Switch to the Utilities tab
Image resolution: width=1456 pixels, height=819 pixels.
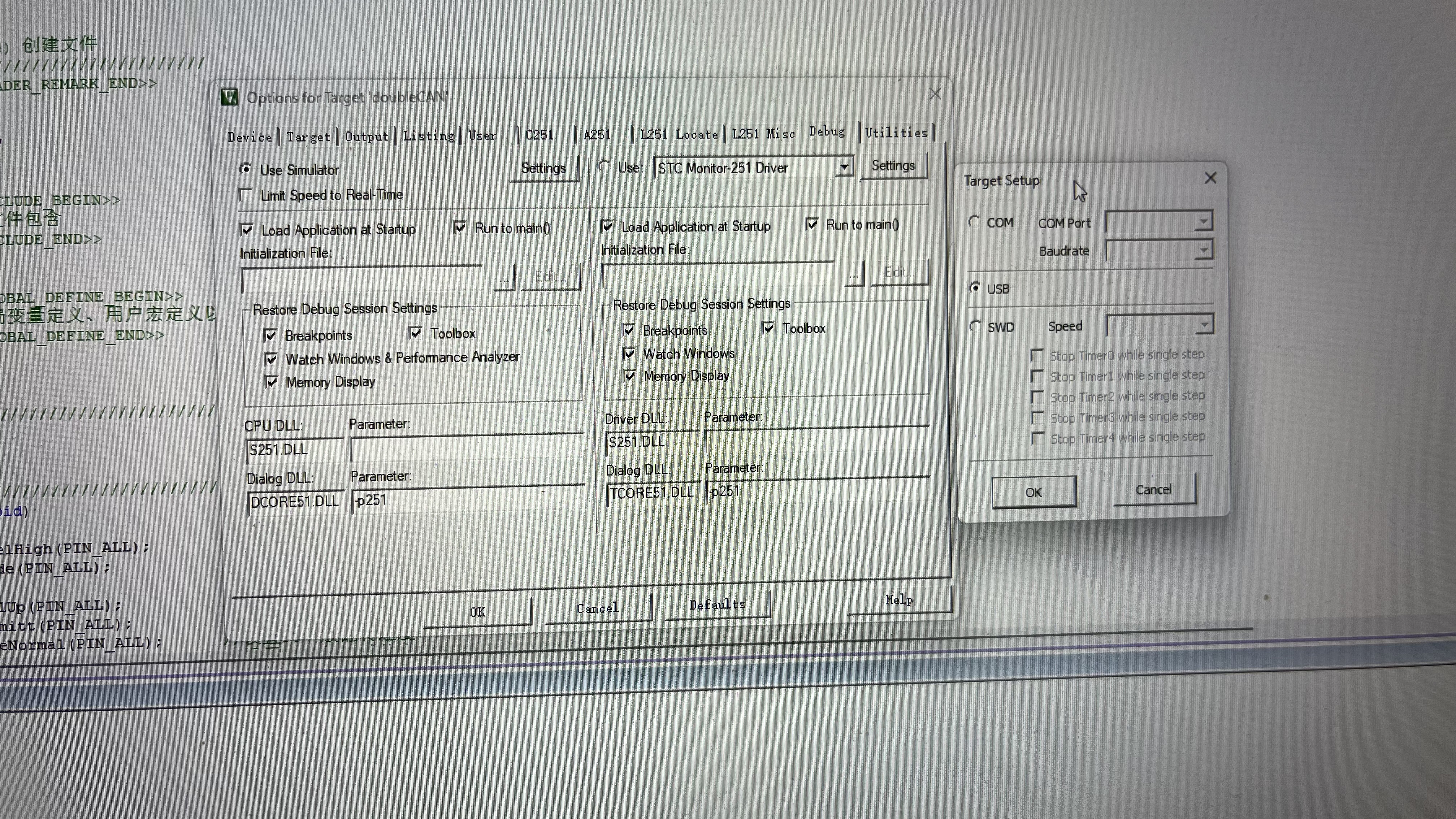point(896,133)
